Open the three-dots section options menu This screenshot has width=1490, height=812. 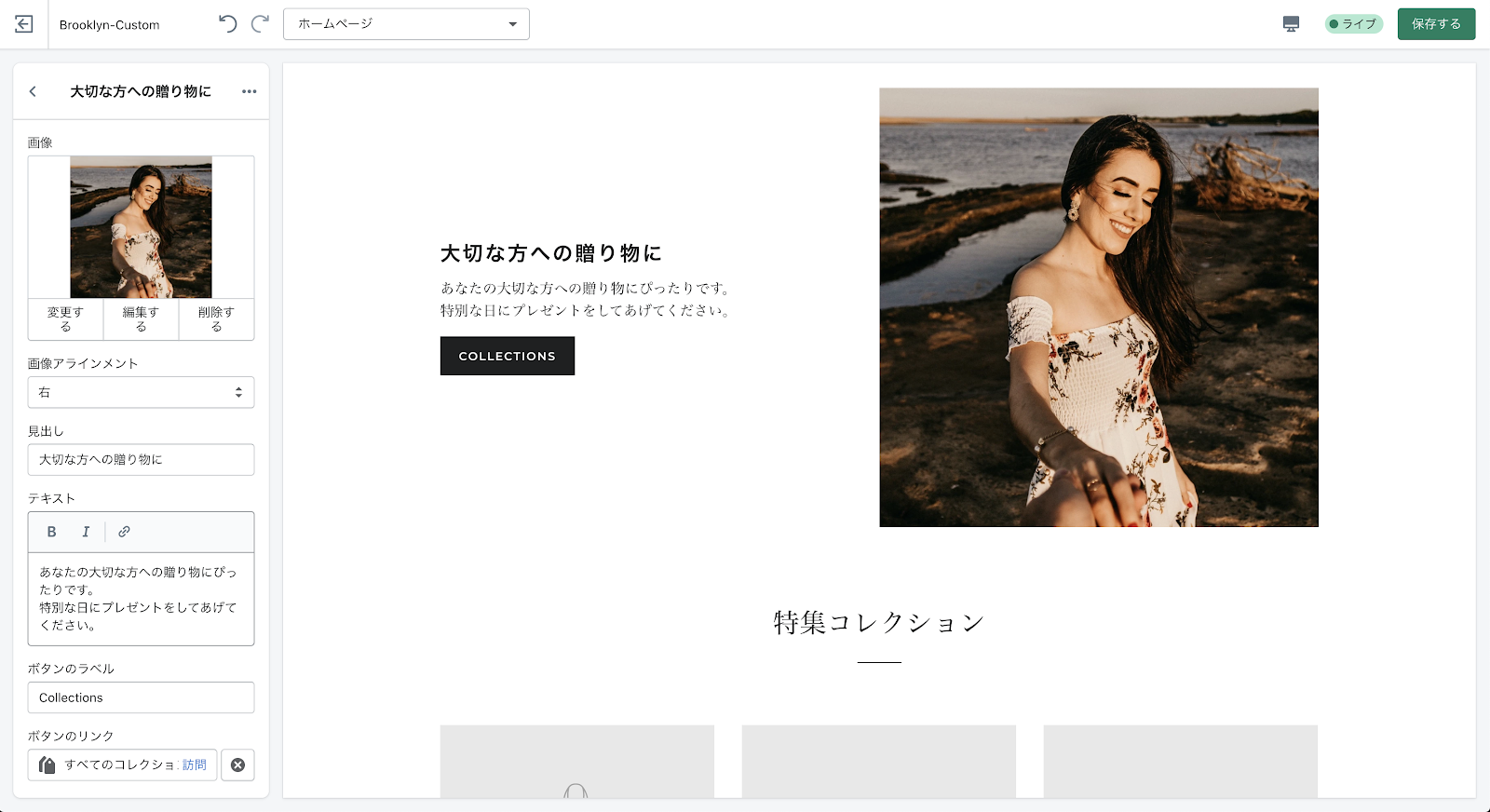coord(249,91)
